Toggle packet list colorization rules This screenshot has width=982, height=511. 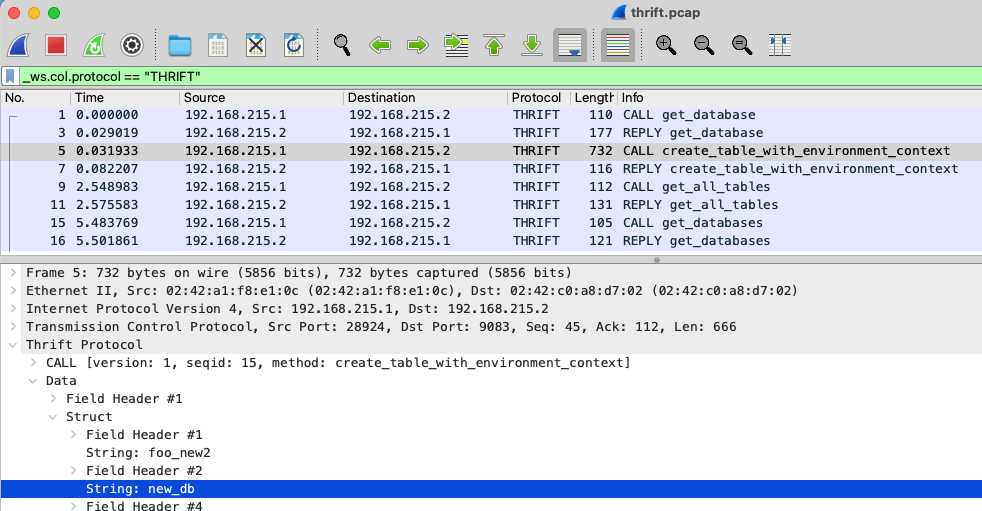(618, 45)
